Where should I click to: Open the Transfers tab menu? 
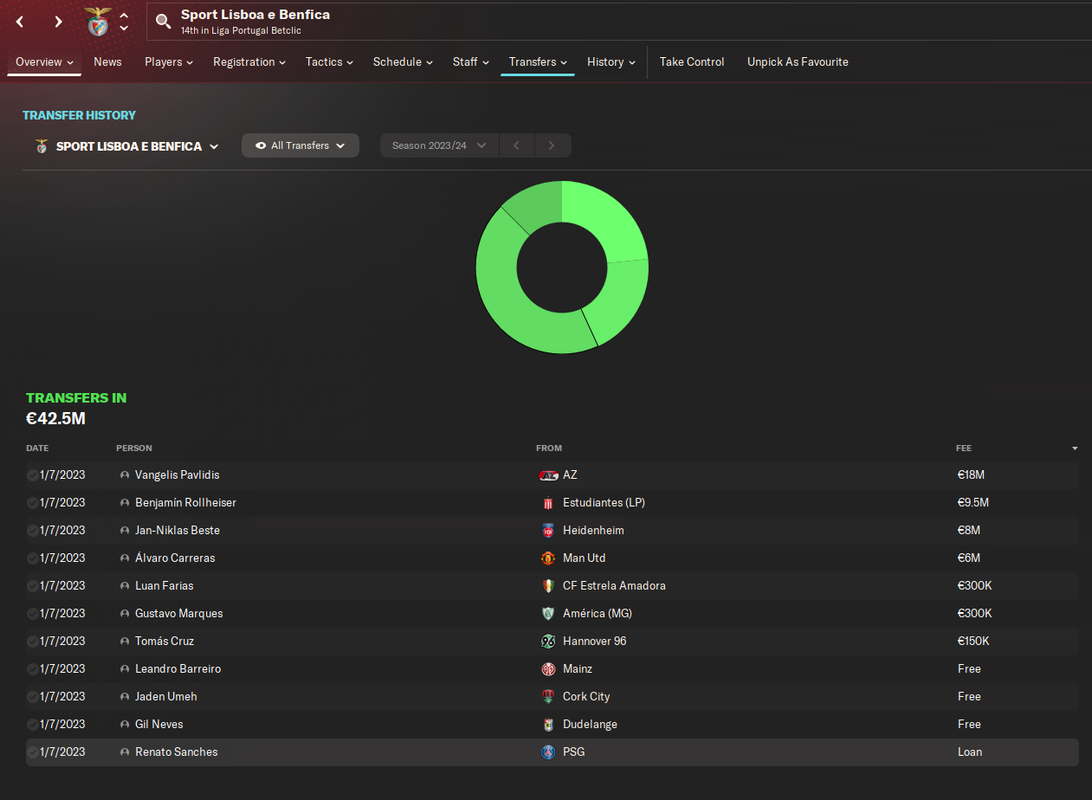[x=538, y=62]
